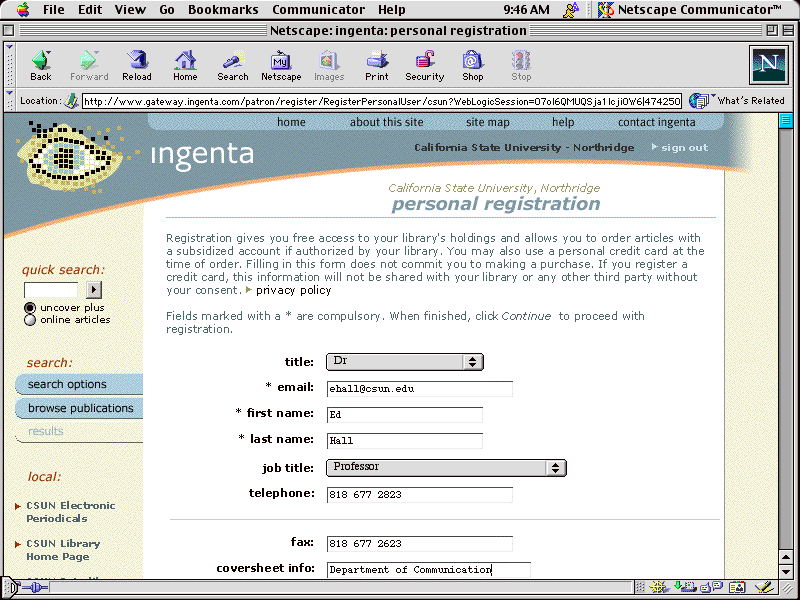Open the CSUN Electronic Periodicals link
This screenshot has width=800, height=600.
click(71, 512)
